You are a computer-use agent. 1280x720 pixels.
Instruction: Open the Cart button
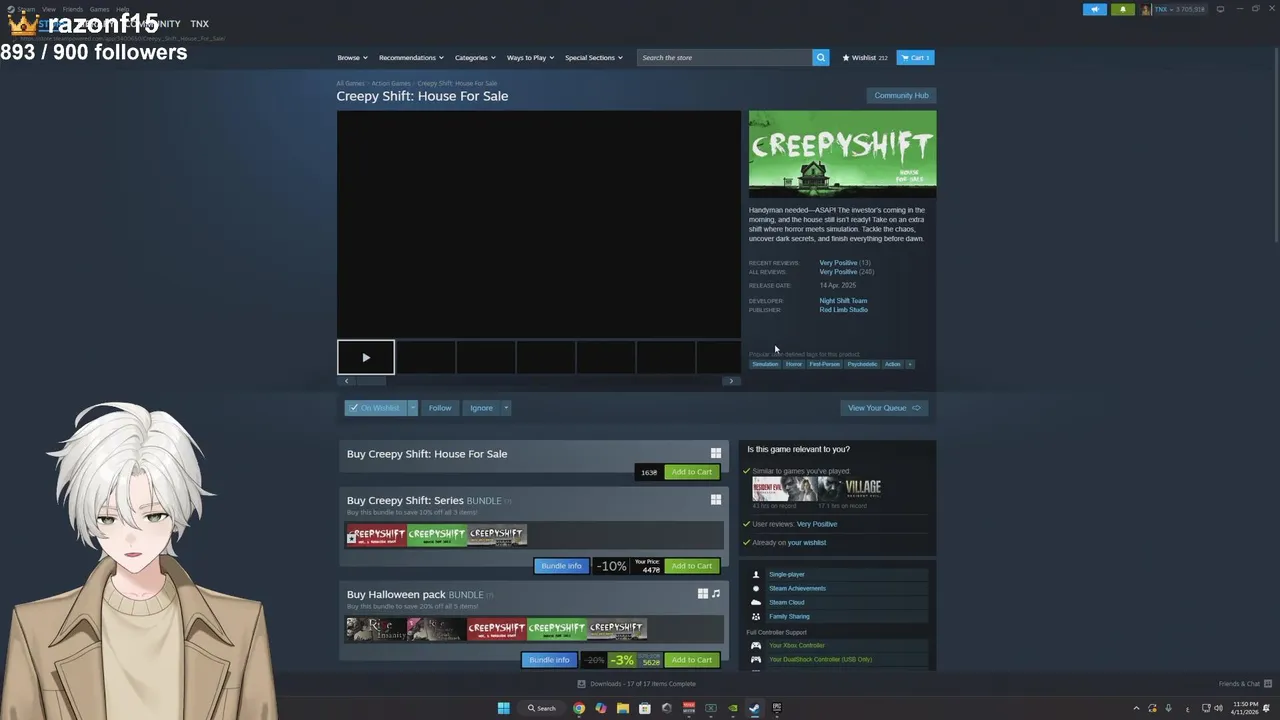tap(915, 58)
